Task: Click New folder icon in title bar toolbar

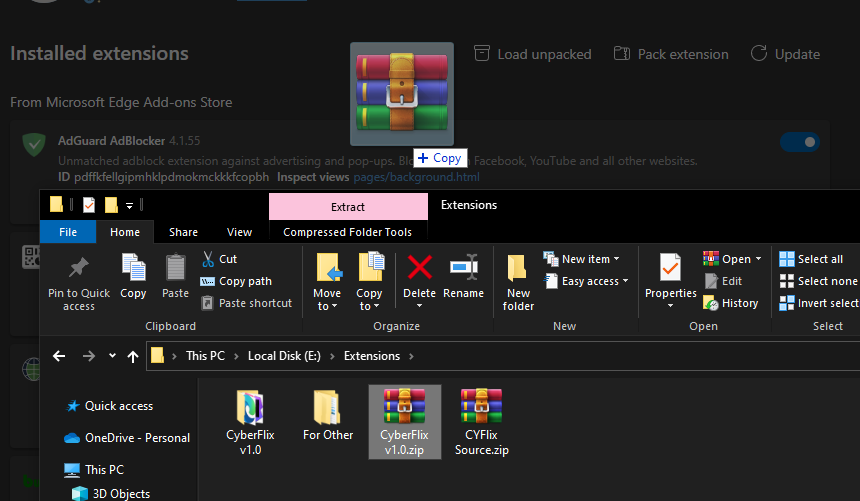Action: [111, 205]
